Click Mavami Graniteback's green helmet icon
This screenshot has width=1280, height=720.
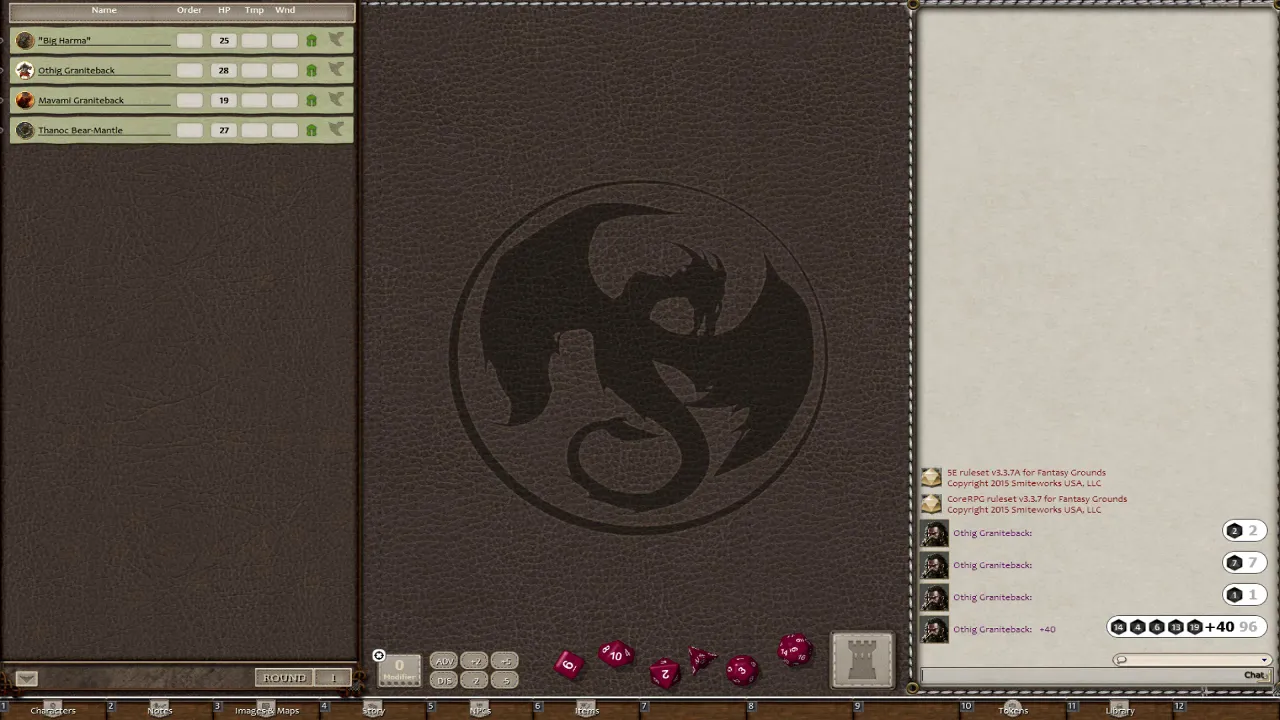tap(311, 100)
